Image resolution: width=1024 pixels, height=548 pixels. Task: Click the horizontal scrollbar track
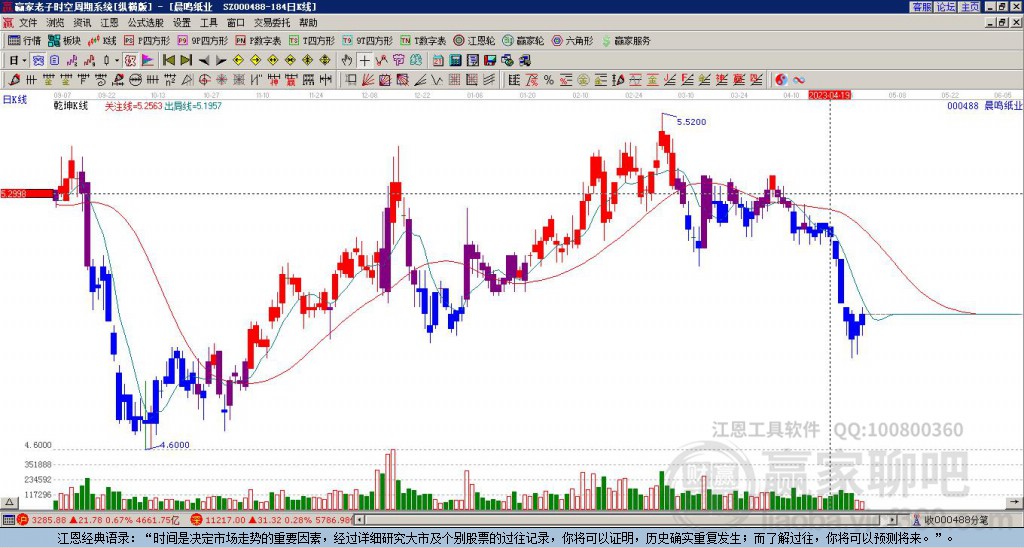pos(627,520)
